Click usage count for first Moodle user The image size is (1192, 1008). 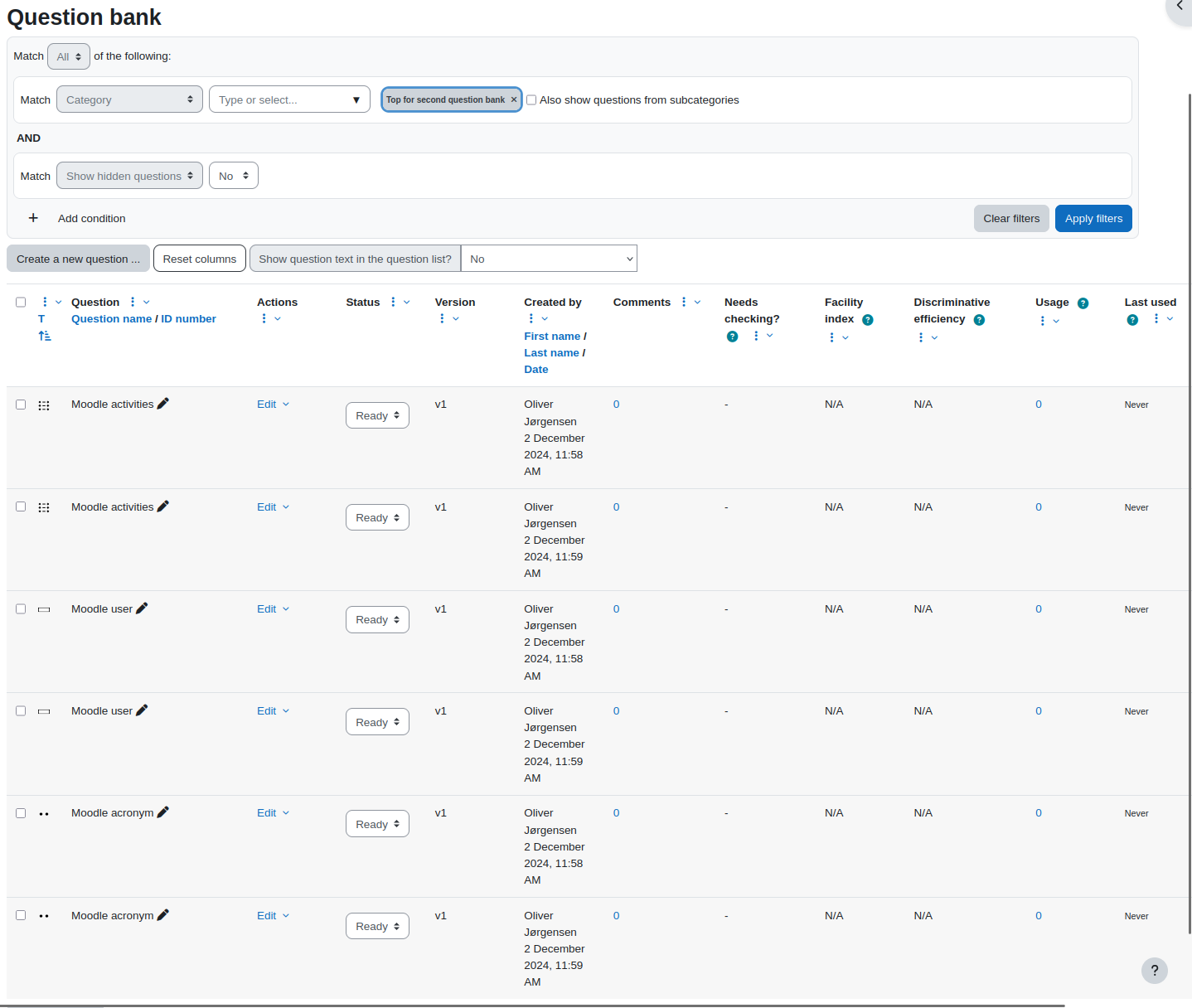tap(1039, 608)
